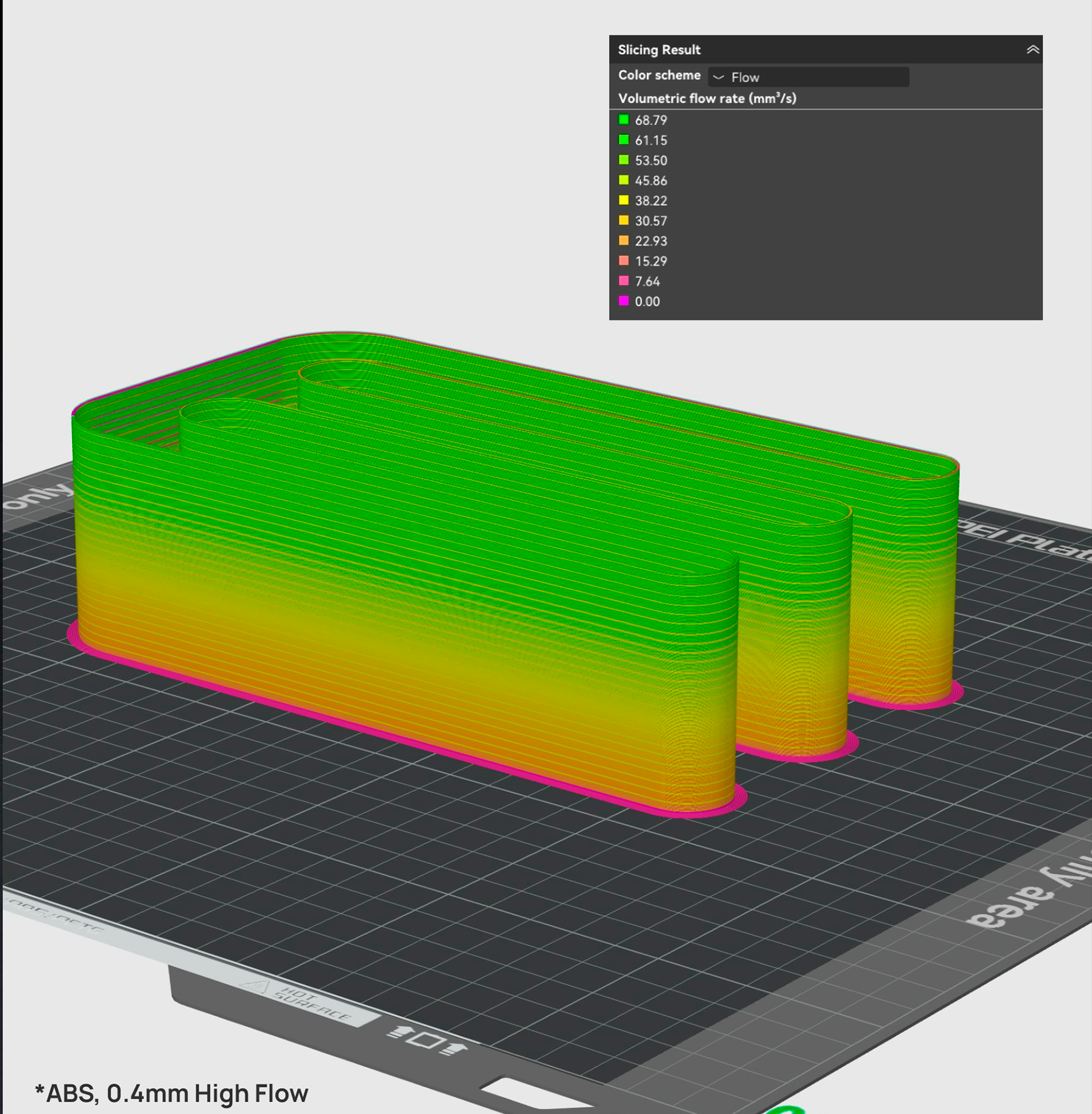Click the PEI Plate label on bed
Viewport: 1092px width, 1114px height.
click(1023, 541)
